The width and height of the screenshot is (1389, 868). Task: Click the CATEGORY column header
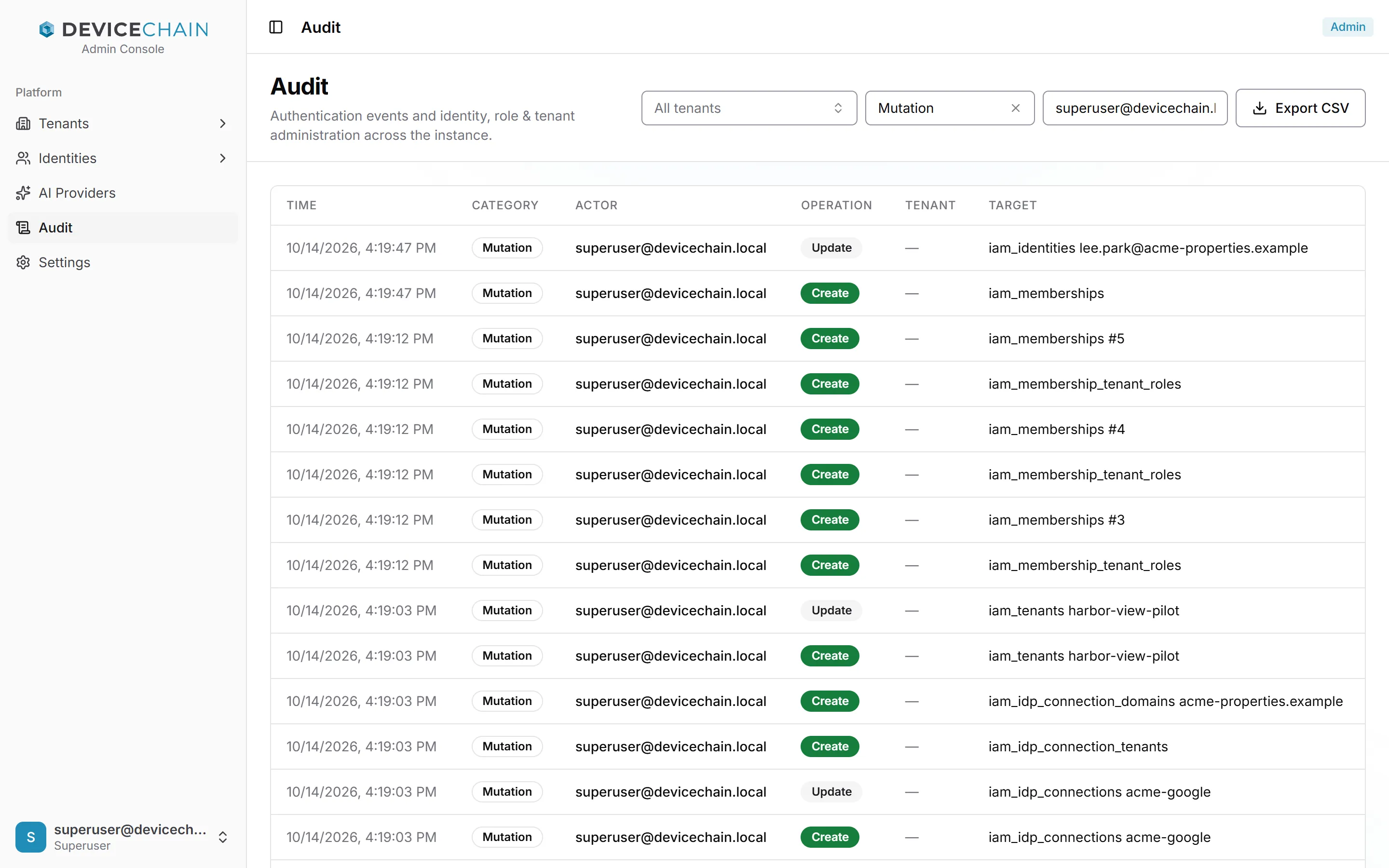[505, 205]
